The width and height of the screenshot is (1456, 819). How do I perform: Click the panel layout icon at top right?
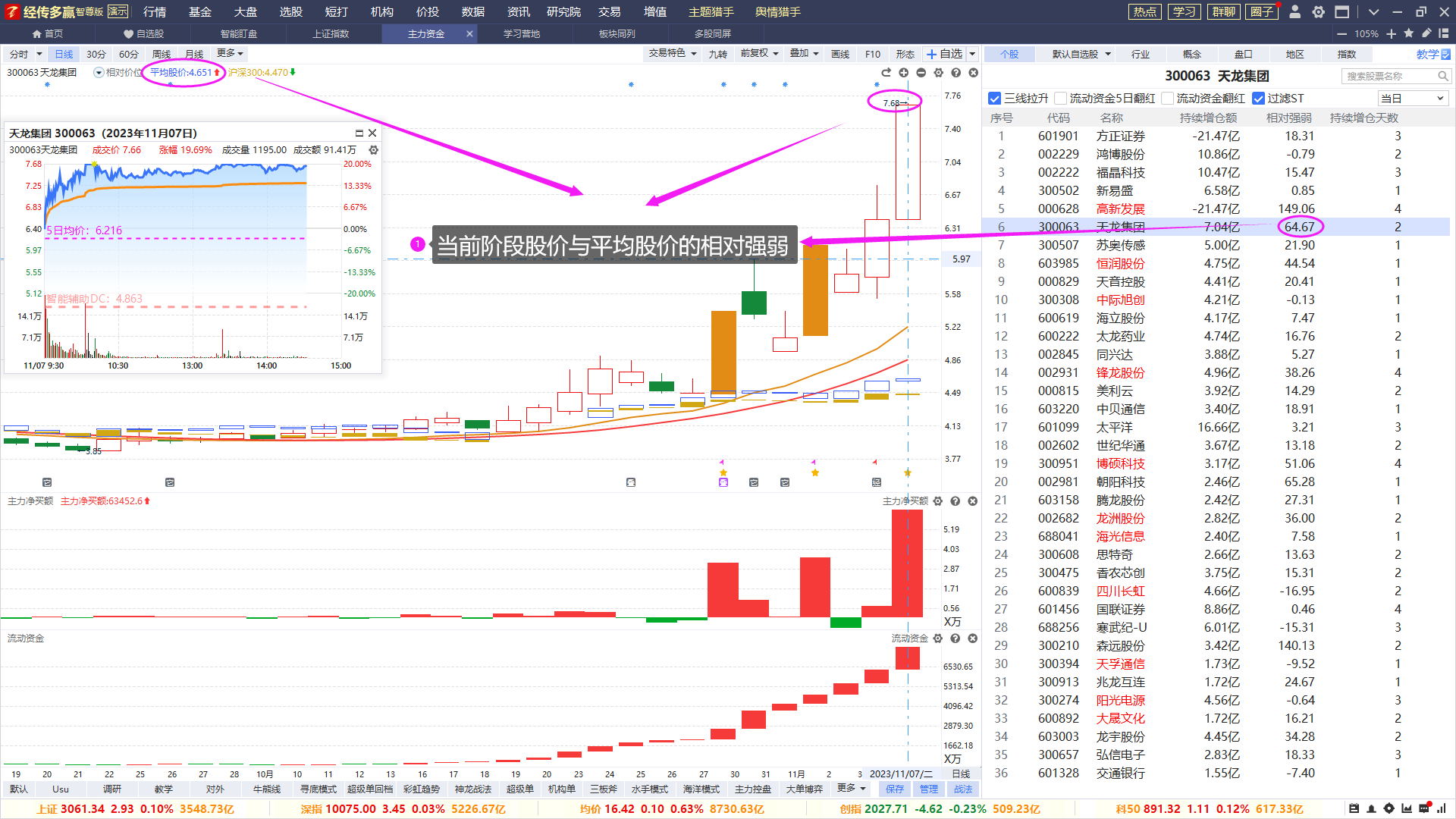(x=1444, y=33)
